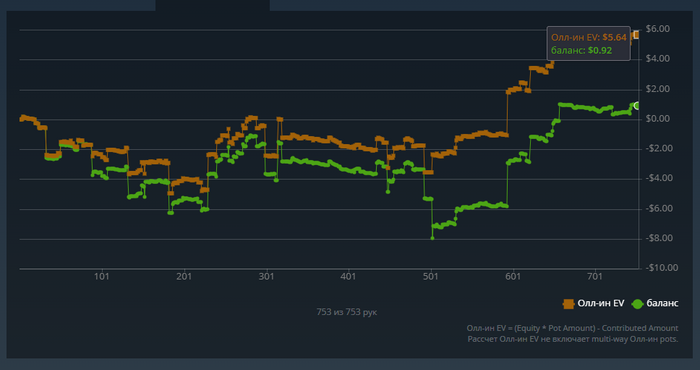The image size is (700, 370).
Task: Click the orange Олл-ин EV legend marker
Action: click(x=568, y=304)
